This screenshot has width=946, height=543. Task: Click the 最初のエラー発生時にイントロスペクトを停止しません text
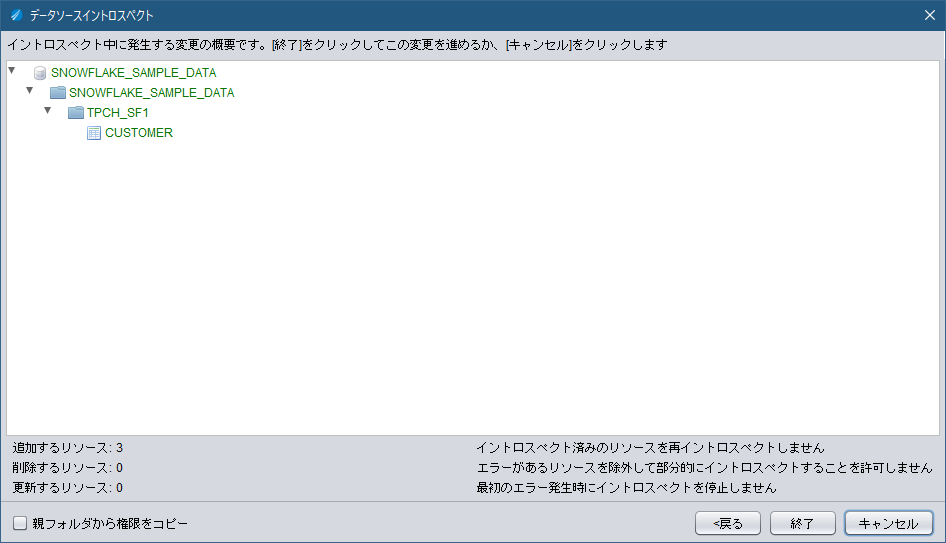click(626, 487)
